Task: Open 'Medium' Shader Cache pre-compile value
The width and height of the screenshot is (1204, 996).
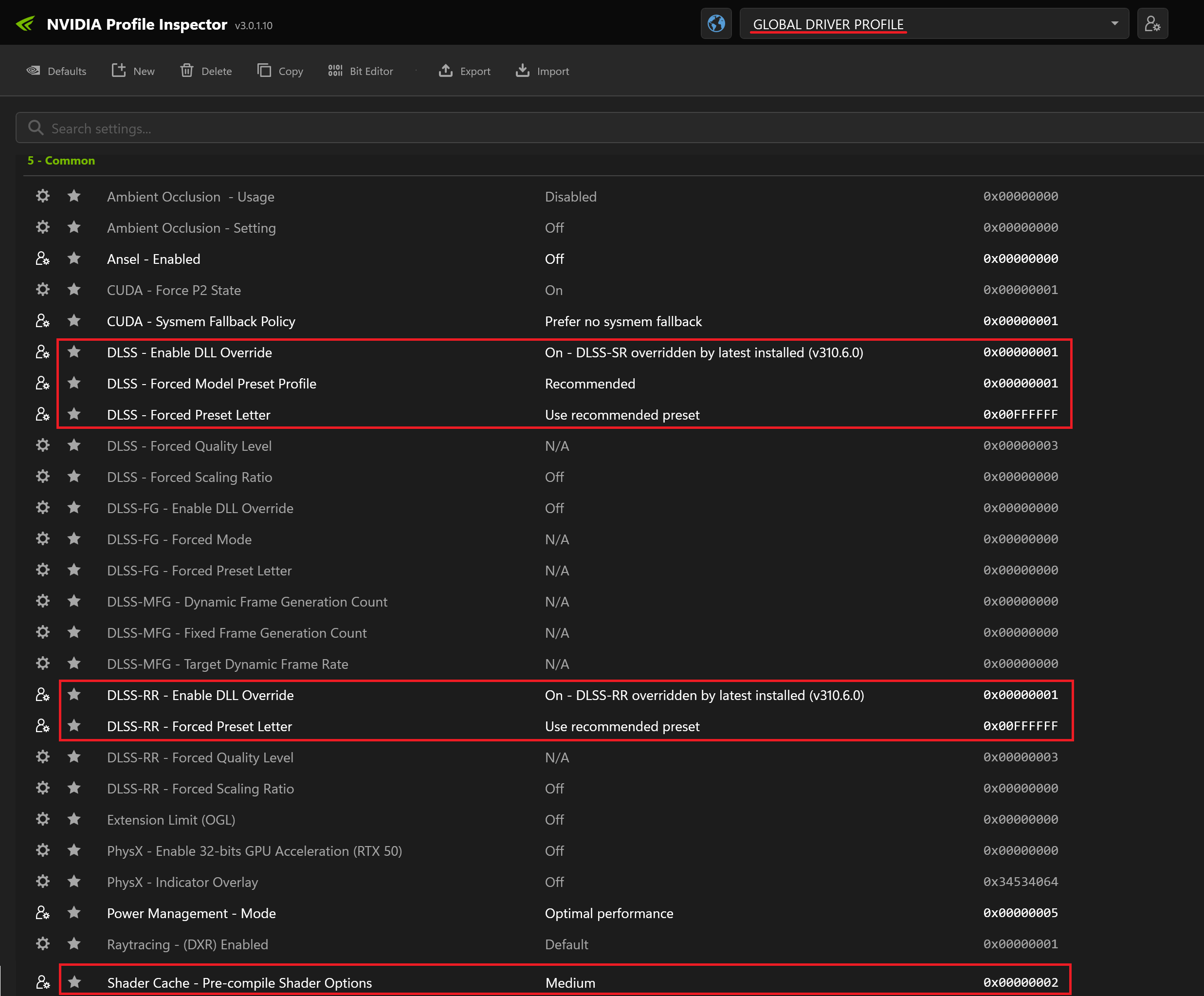Action: click(x=570, y=983)
